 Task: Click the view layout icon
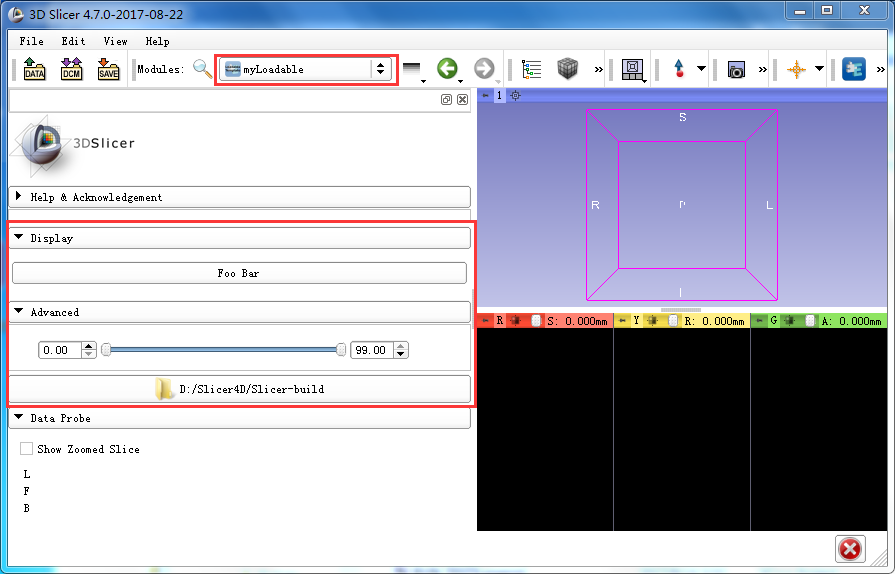pyautogui.click(x=632, y=69)
